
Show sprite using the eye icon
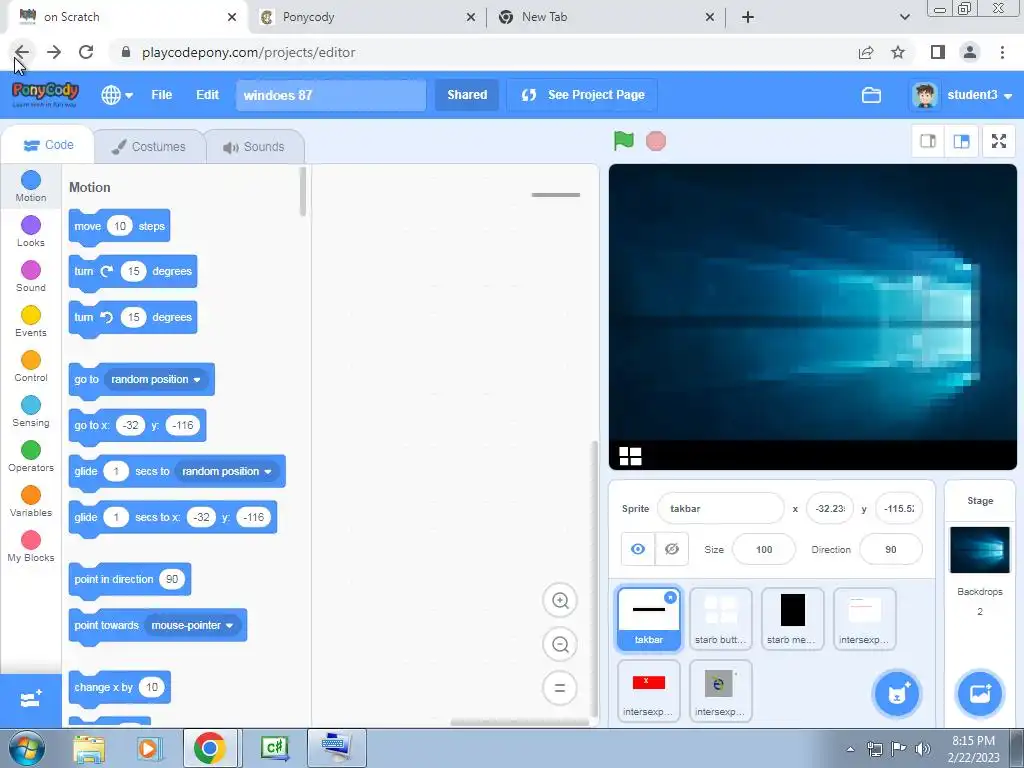point(638,549)
